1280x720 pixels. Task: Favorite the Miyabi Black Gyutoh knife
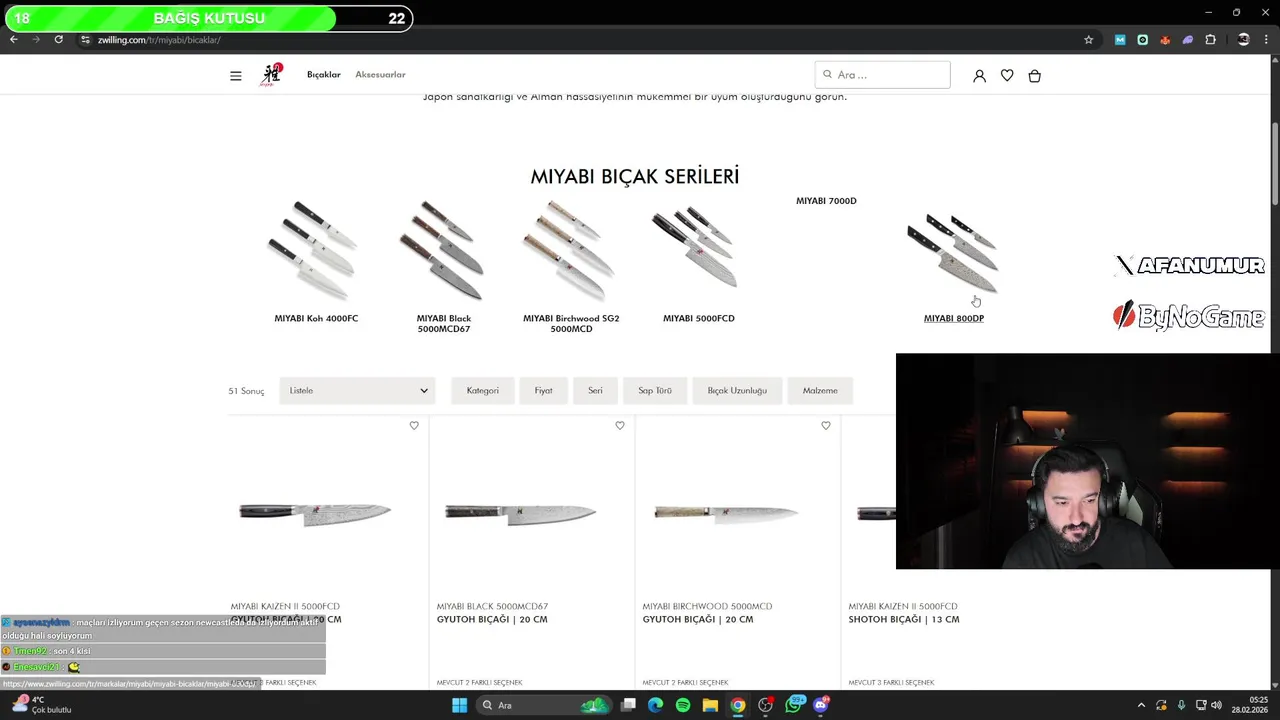coord(620,426)
